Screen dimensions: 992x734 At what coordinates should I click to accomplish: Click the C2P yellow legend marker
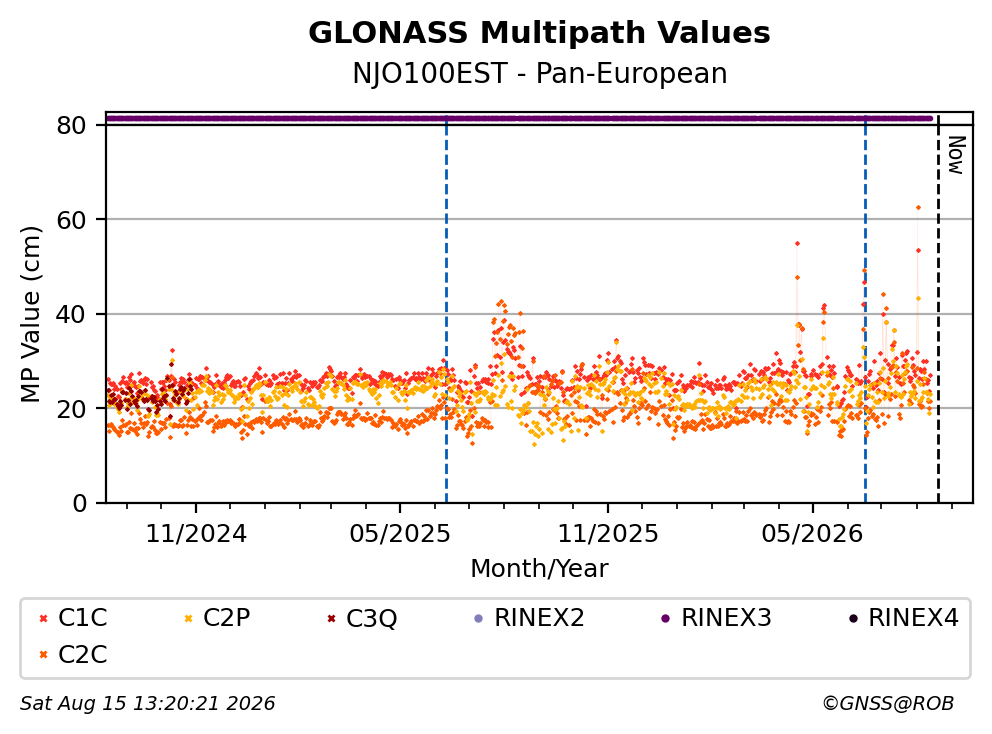coord(188,618)
